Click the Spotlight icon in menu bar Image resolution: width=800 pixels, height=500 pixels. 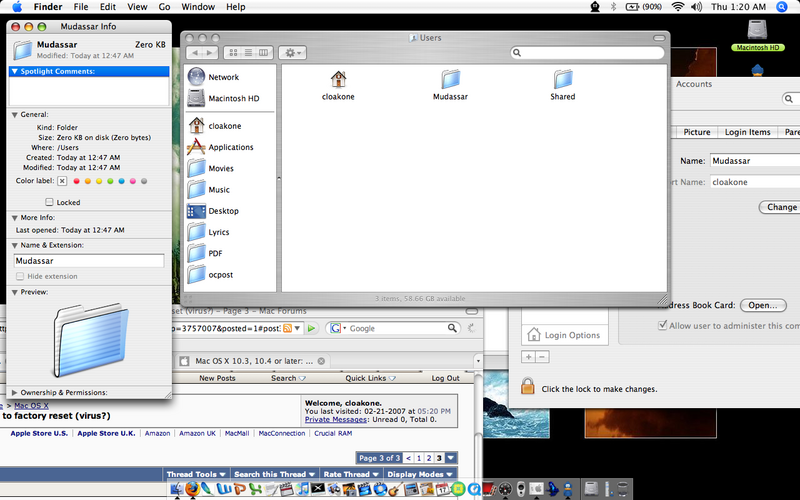click(782, 7)
